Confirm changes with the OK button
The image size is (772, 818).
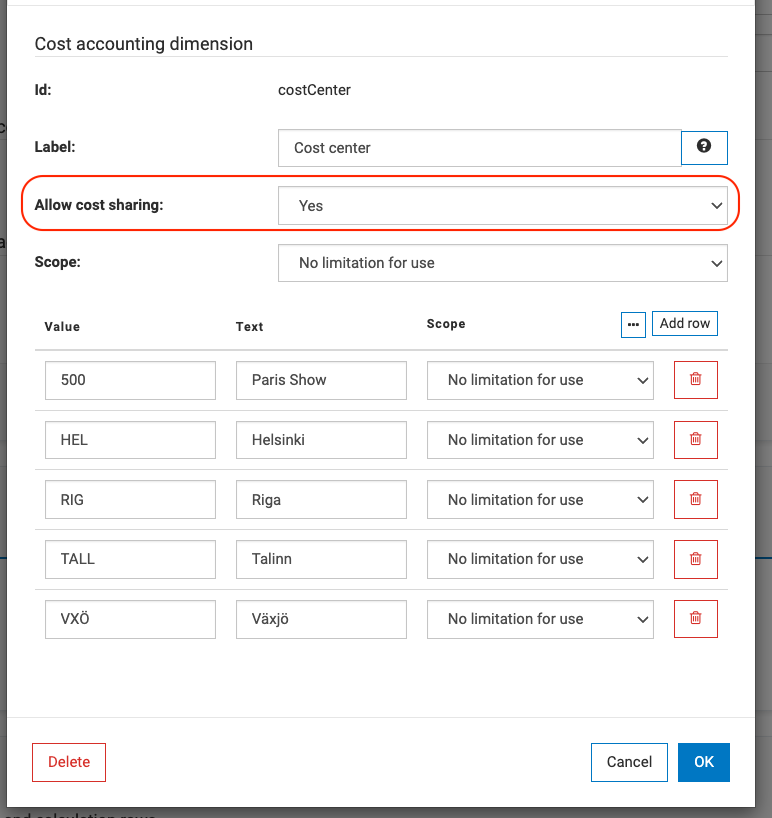click(x=704, y=762)
